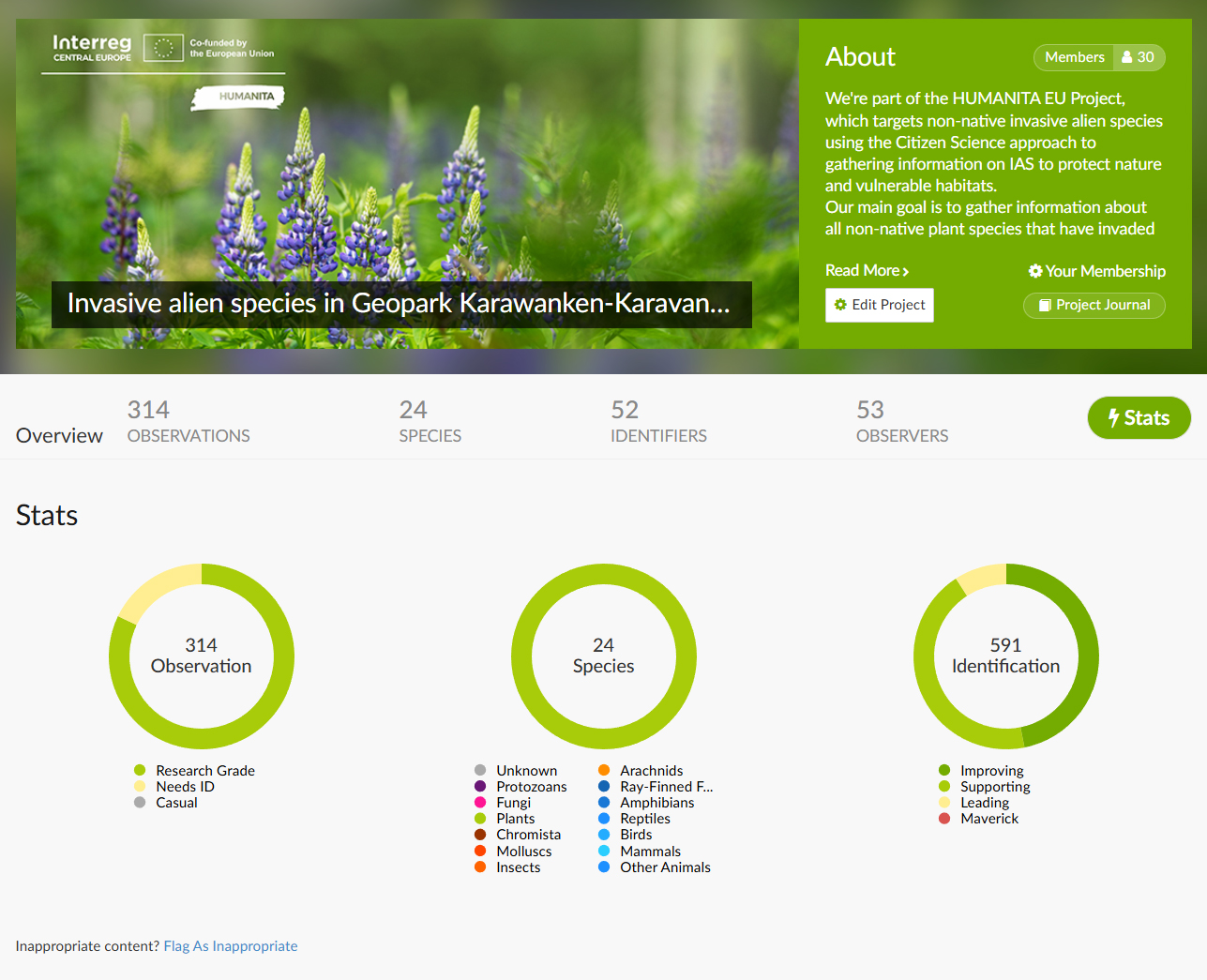1207x980 pixels.
Task: Click the European Union flag emblem
Action: point(163,48)
